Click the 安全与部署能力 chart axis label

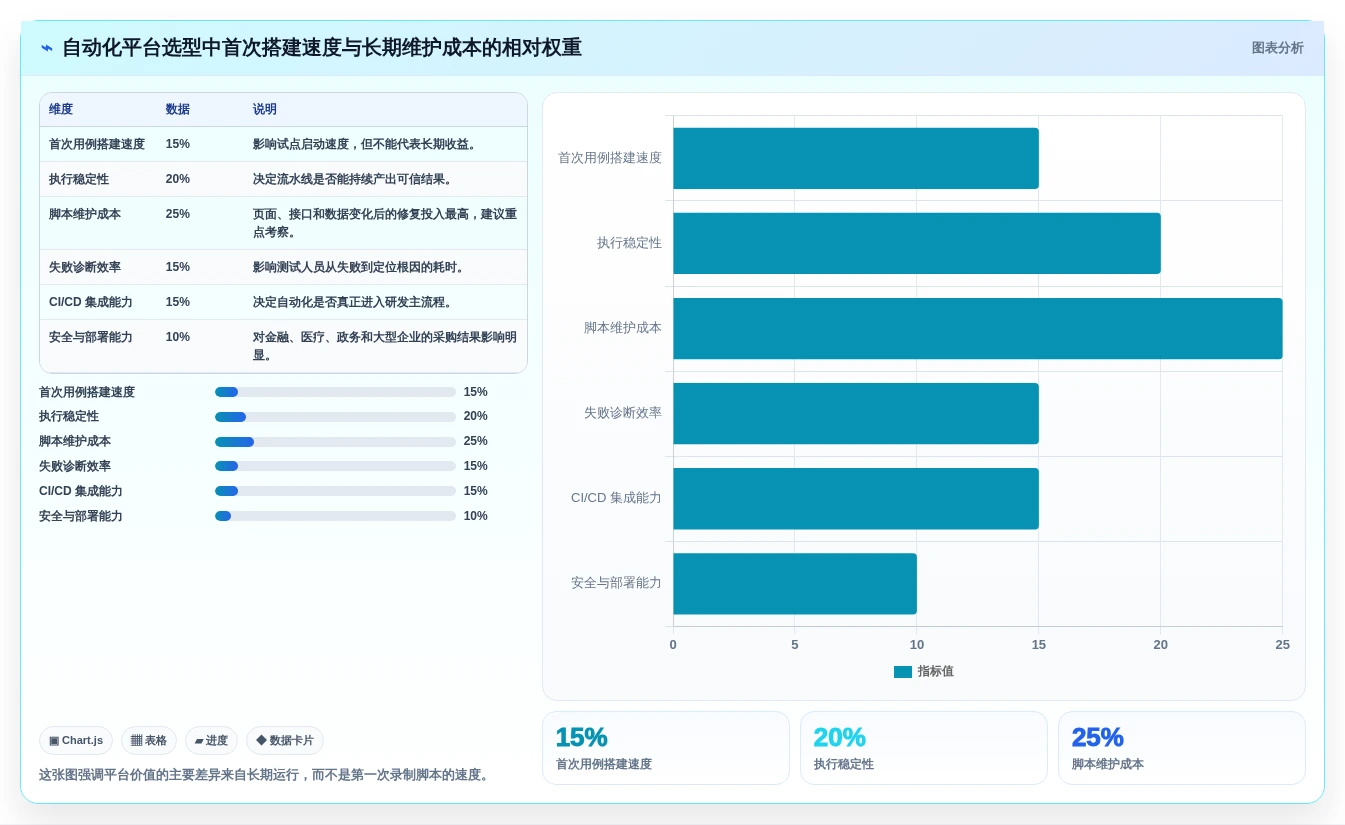coord(616,583)
